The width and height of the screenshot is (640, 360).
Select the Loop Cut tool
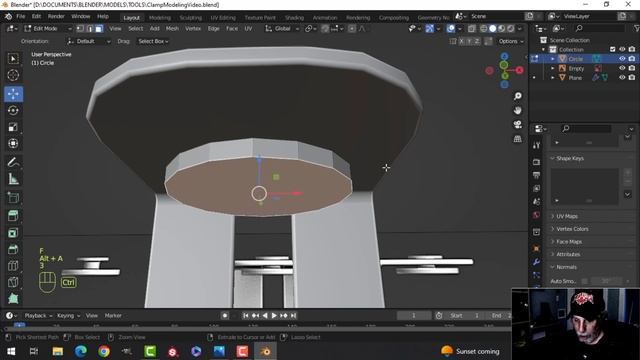click(x=13, y=266)
